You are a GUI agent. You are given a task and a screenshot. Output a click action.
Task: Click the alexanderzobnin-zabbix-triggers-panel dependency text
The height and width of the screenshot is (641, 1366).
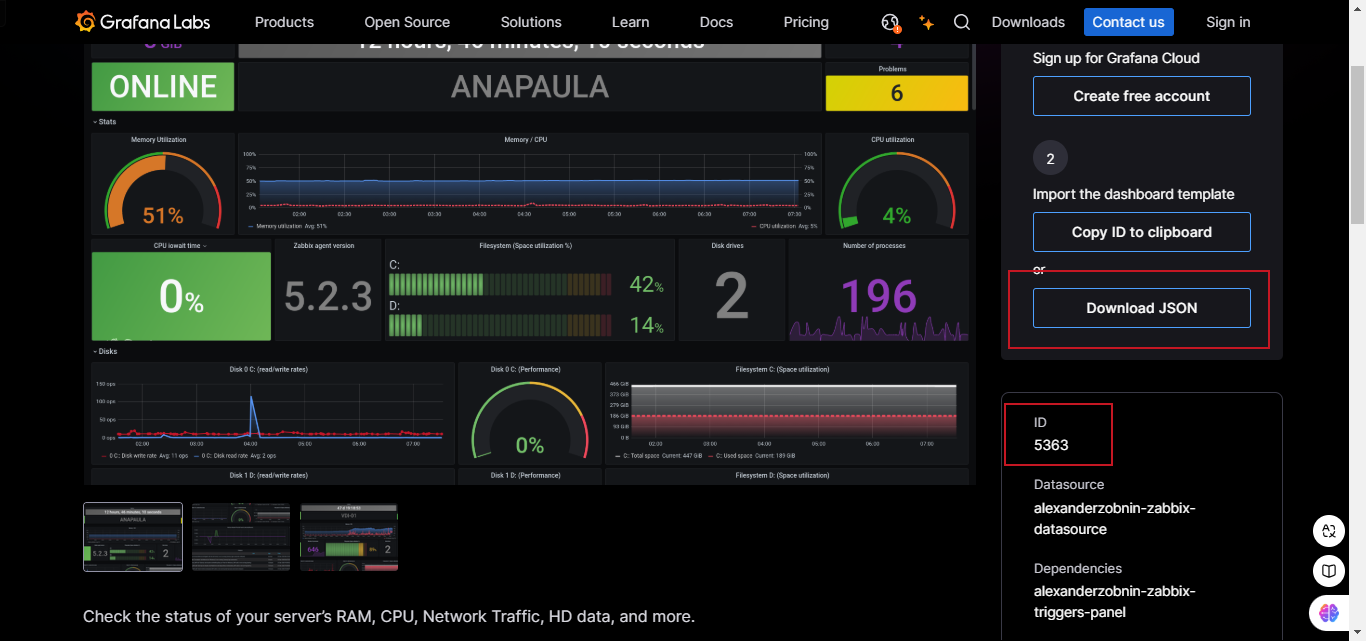click(x=1115, y=602)
